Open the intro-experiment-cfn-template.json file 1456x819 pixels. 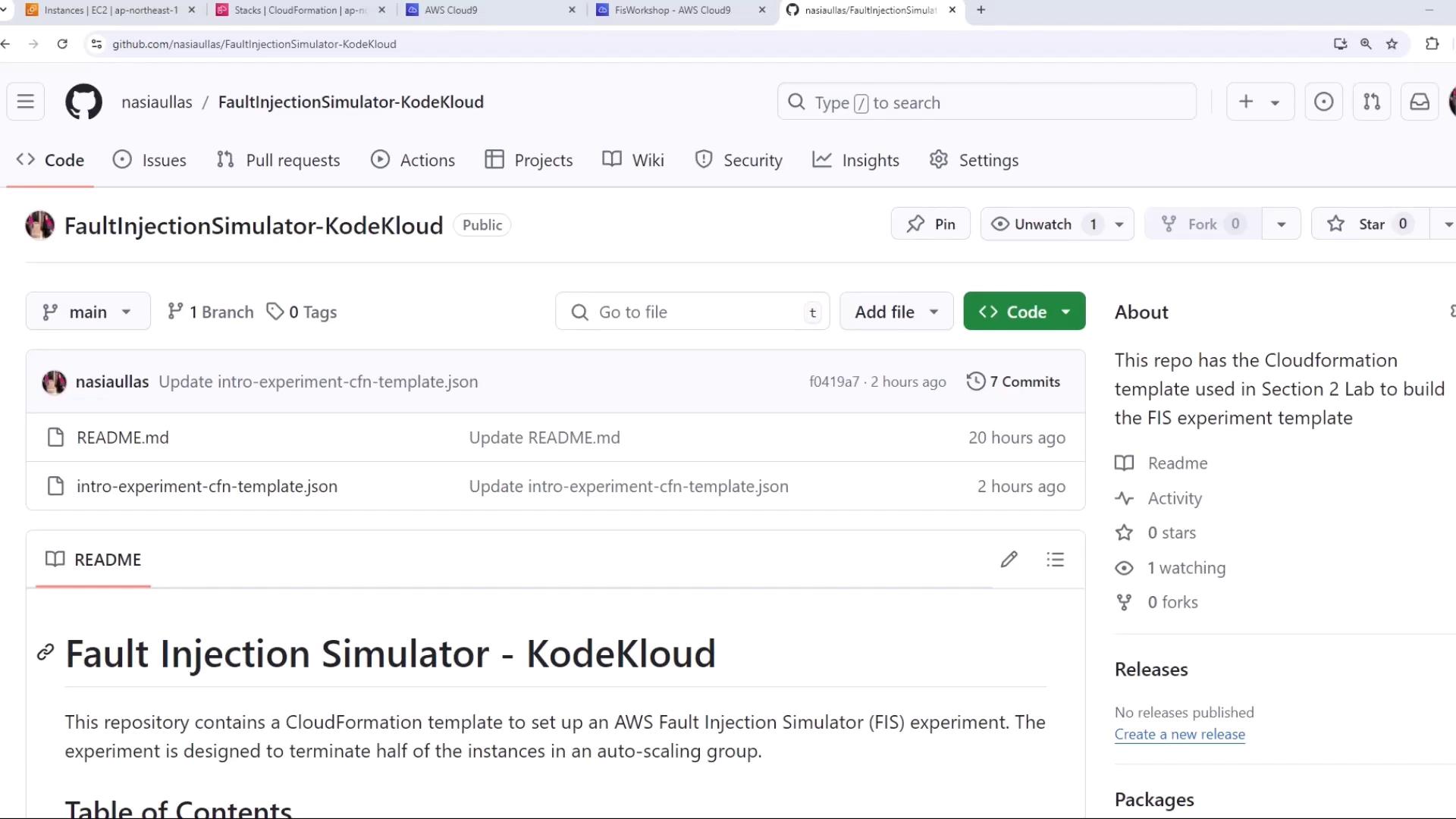207,486
